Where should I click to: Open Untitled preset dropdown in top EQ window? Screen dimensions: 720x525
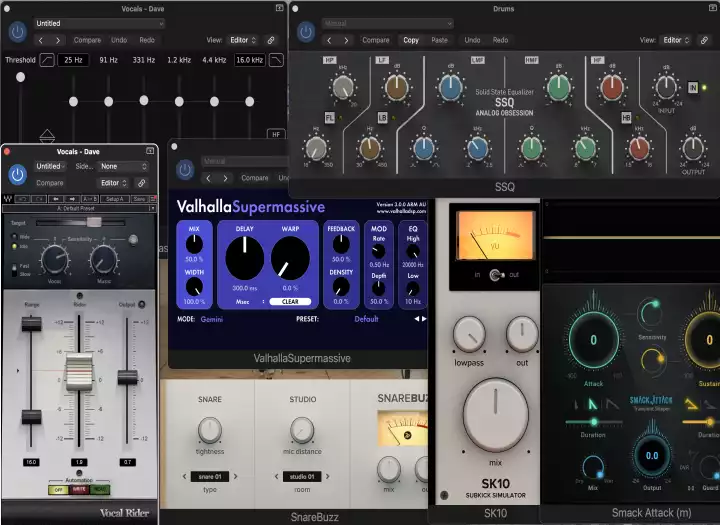click(x=99, y=23)
